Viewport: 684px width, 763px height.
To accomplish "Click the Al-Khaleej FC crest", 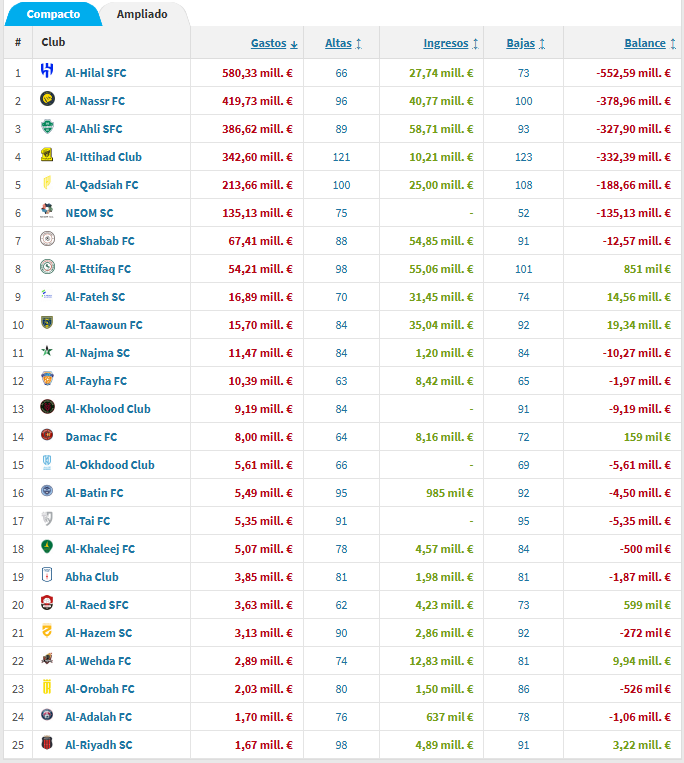I will (x=47, y=547).
